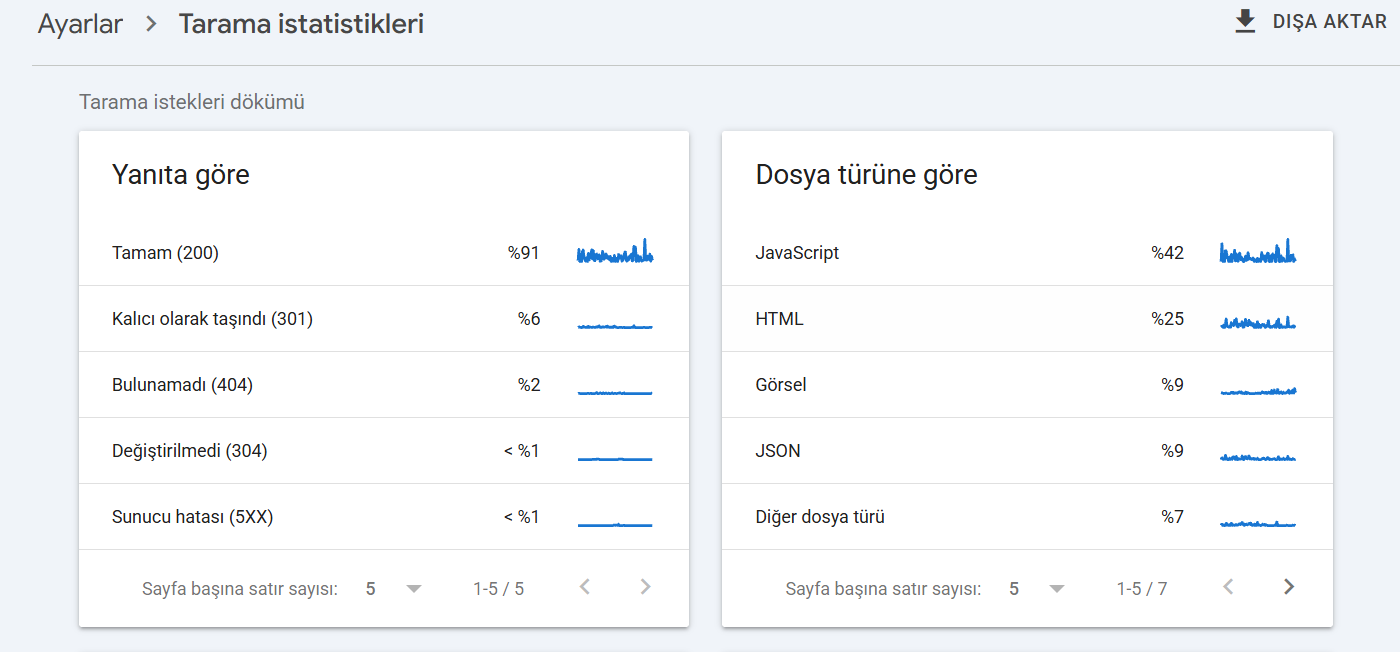Open the Diğer dosya türü row
Viewport: 1400px width, 652px height.
[x=1027, y=517]
